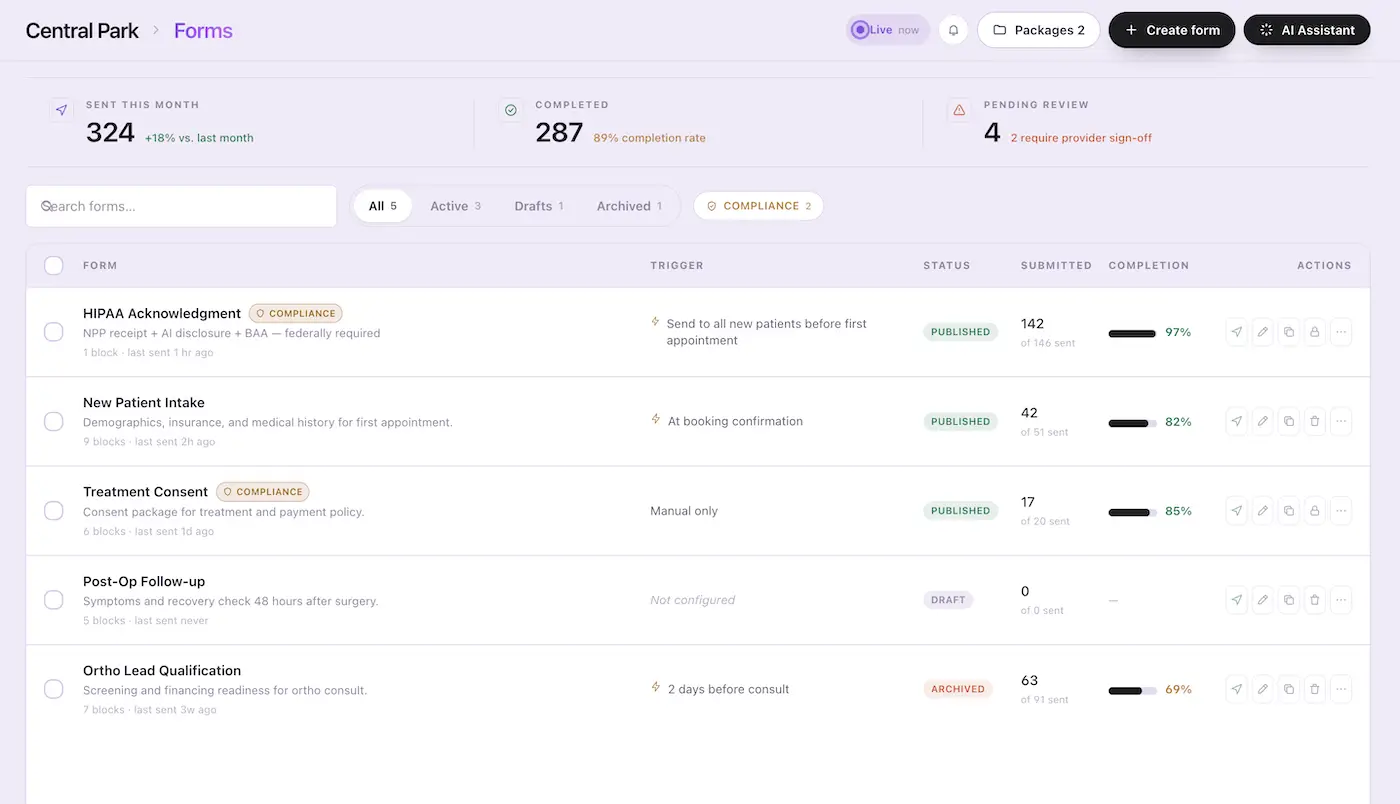The height and width of the screenshot is (804, 1400).
Task: Click the 97% completion bar for HIPAA
Action: (1133, 333)
